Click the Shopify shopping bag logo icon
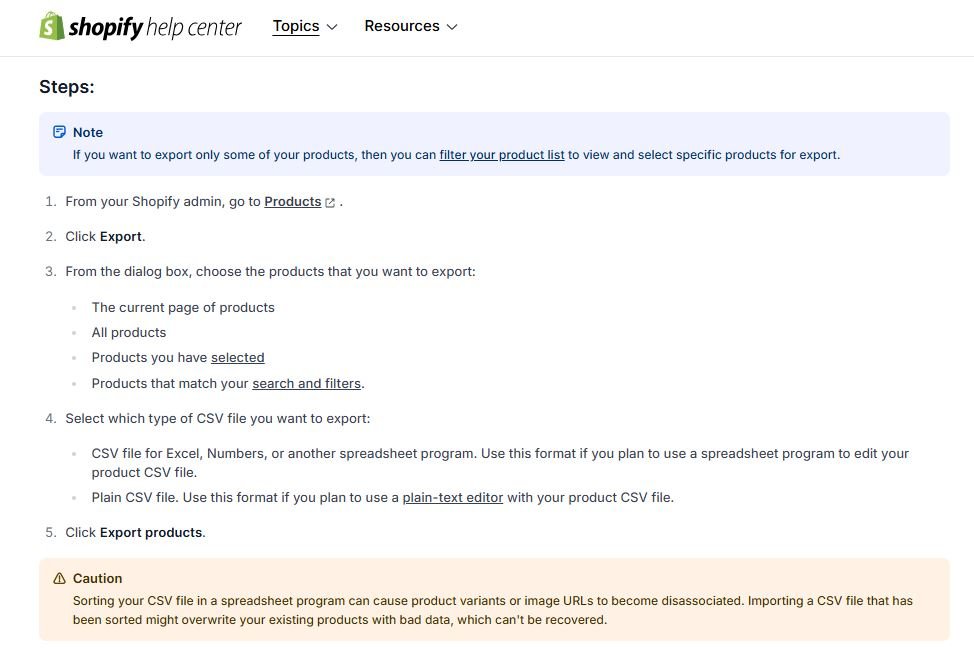Image resolution: width=974 pixels, height=648 pixels. 52,26
